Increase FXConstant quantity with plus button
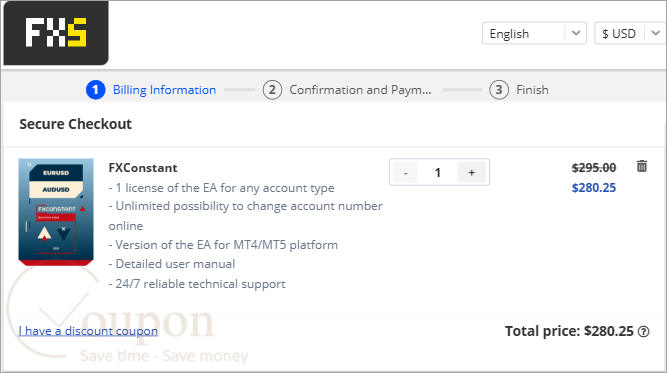This screenshot has height=373, width=667. (x=471, y=172)
